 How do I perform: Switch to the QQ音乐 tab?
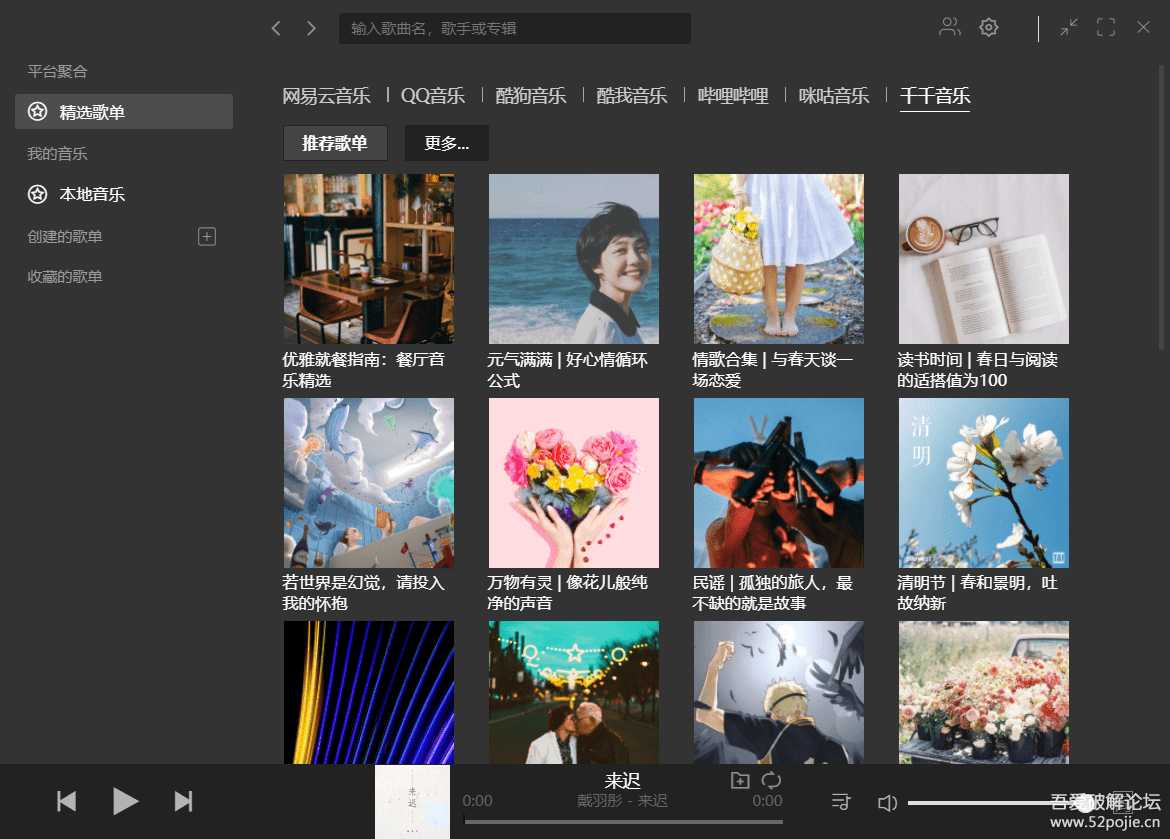[432, 96]
